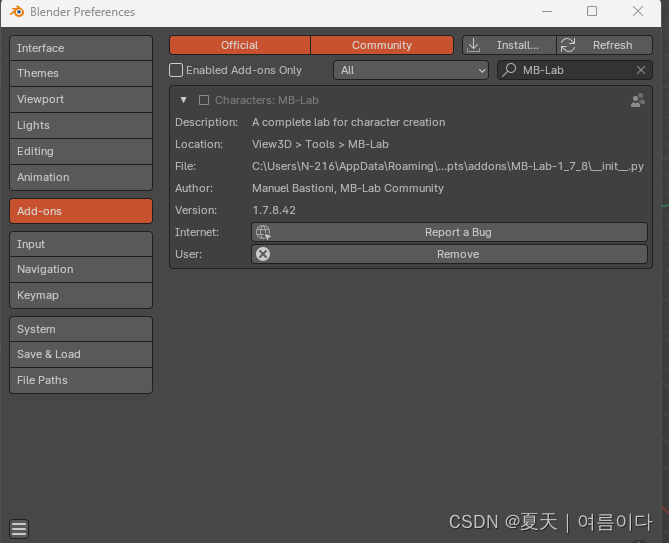Enable the Characters: MB-Lab add-on checkbox
Viewport: 669px width, 543px height.
click(x=204, y=100)
